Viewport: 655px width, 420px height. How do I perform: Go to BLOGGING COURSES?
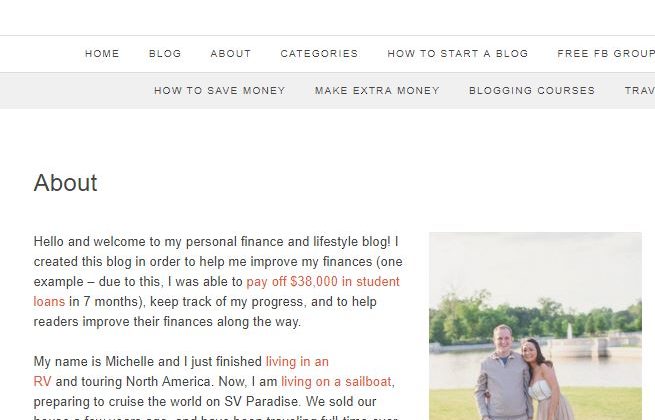tap(532, 91)
